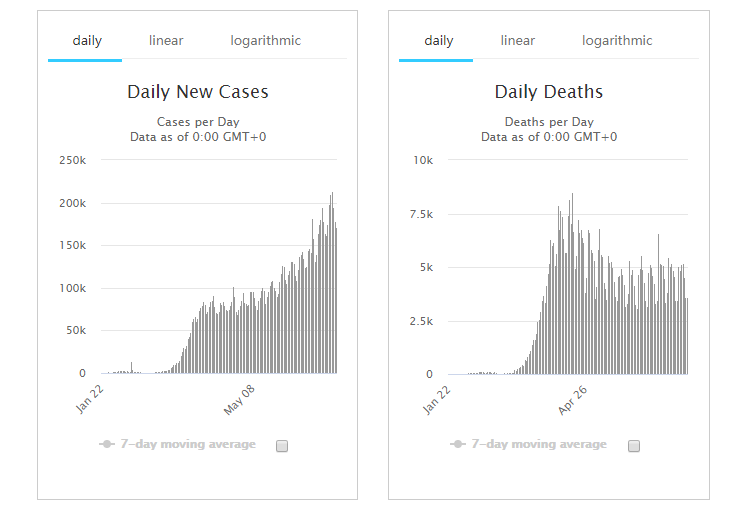Viewport: 748px width, 516px height.
Task: Switch to linear tab in Daily New Cases chart
Action: (166, 41)
